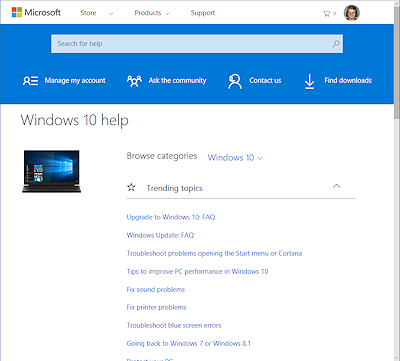
Task: Expand the Products menu chevron
Action: point(167,14)
